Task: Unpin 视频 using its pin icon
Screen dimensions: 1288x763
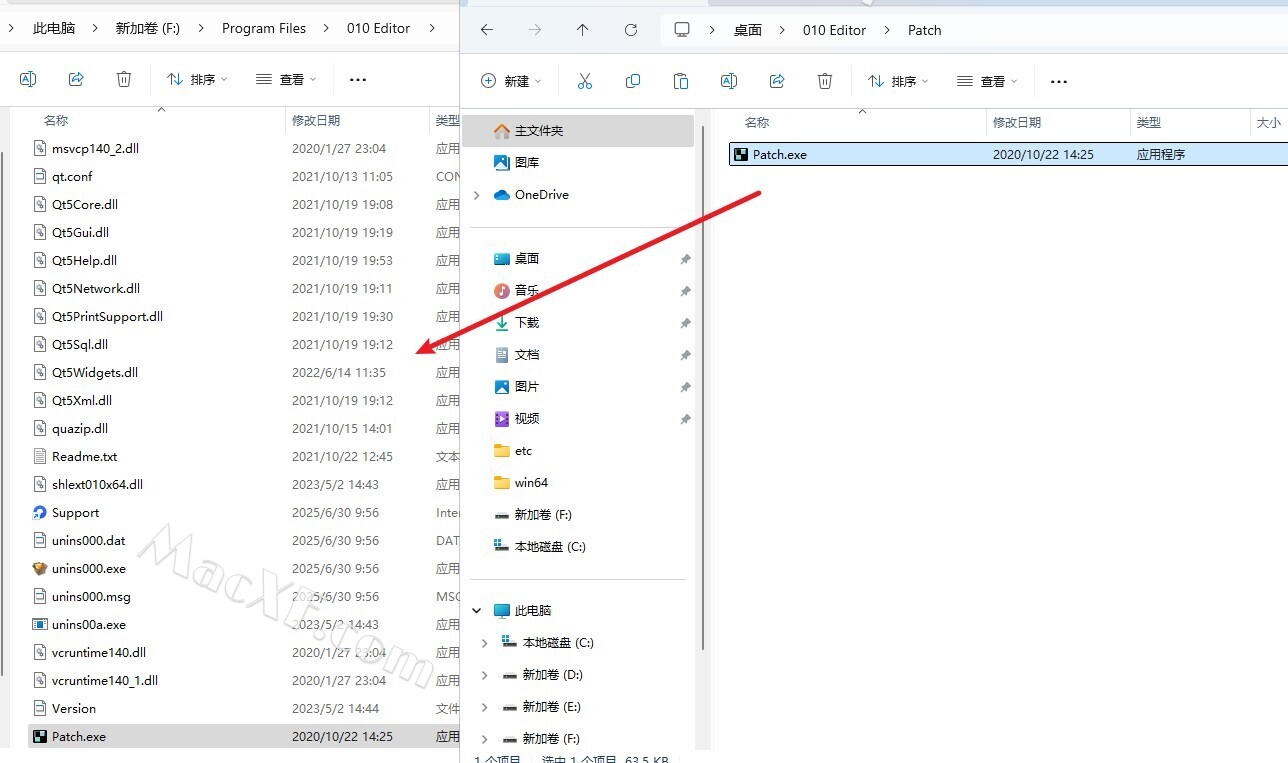Action: tap(685, 419)
